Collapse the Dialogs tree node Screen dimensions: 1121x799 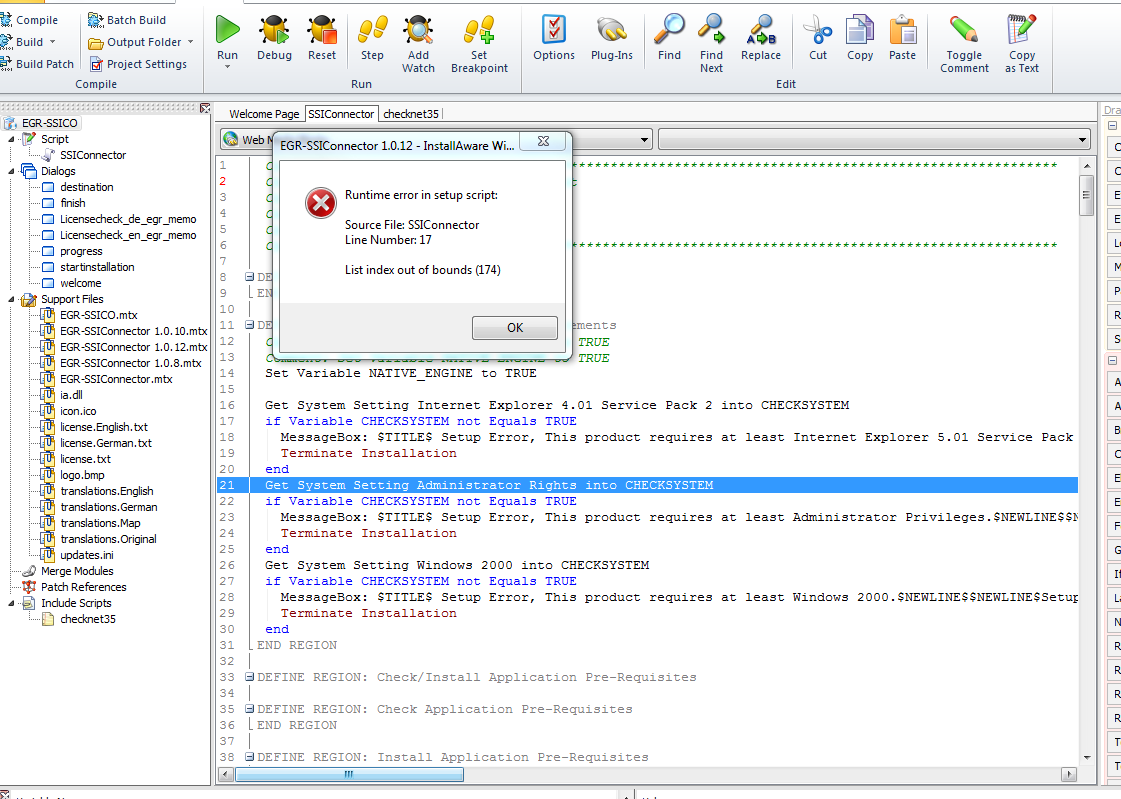click(11, 172)
